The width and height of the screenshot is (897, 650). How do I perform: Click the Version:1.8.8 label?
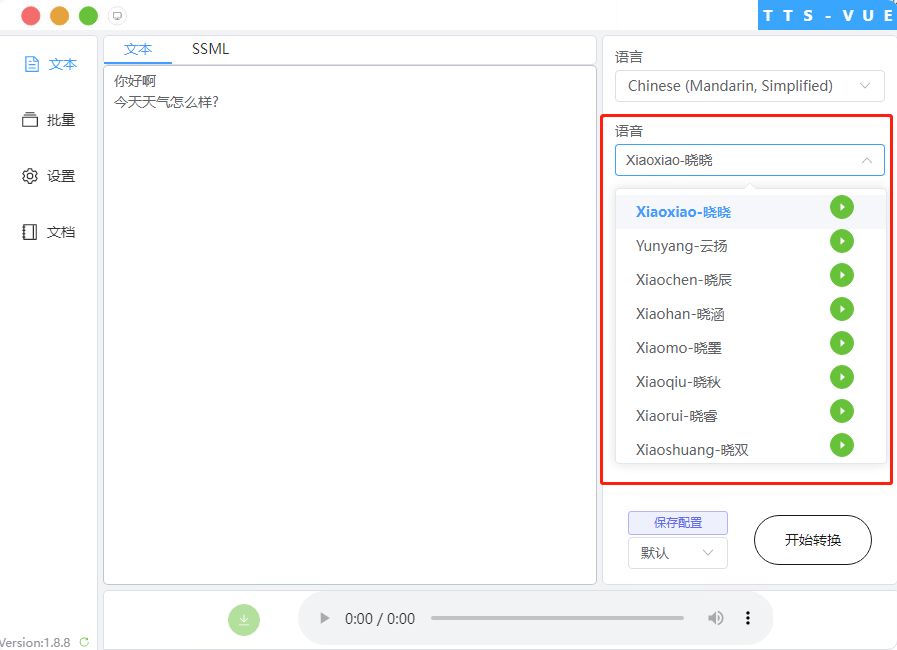[x=35, y=643]
